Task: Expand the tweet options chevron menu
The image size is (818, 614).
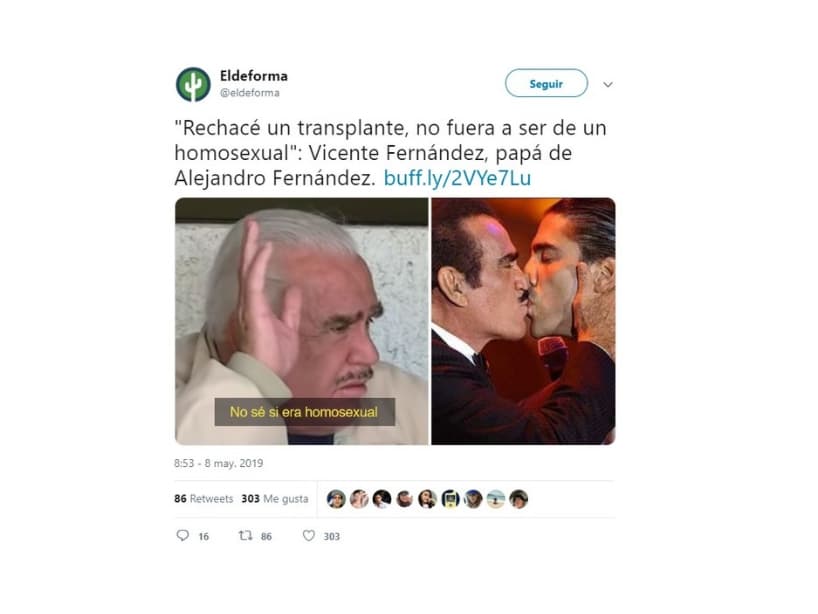Action: pyautogui.click(x=608, y=84)
